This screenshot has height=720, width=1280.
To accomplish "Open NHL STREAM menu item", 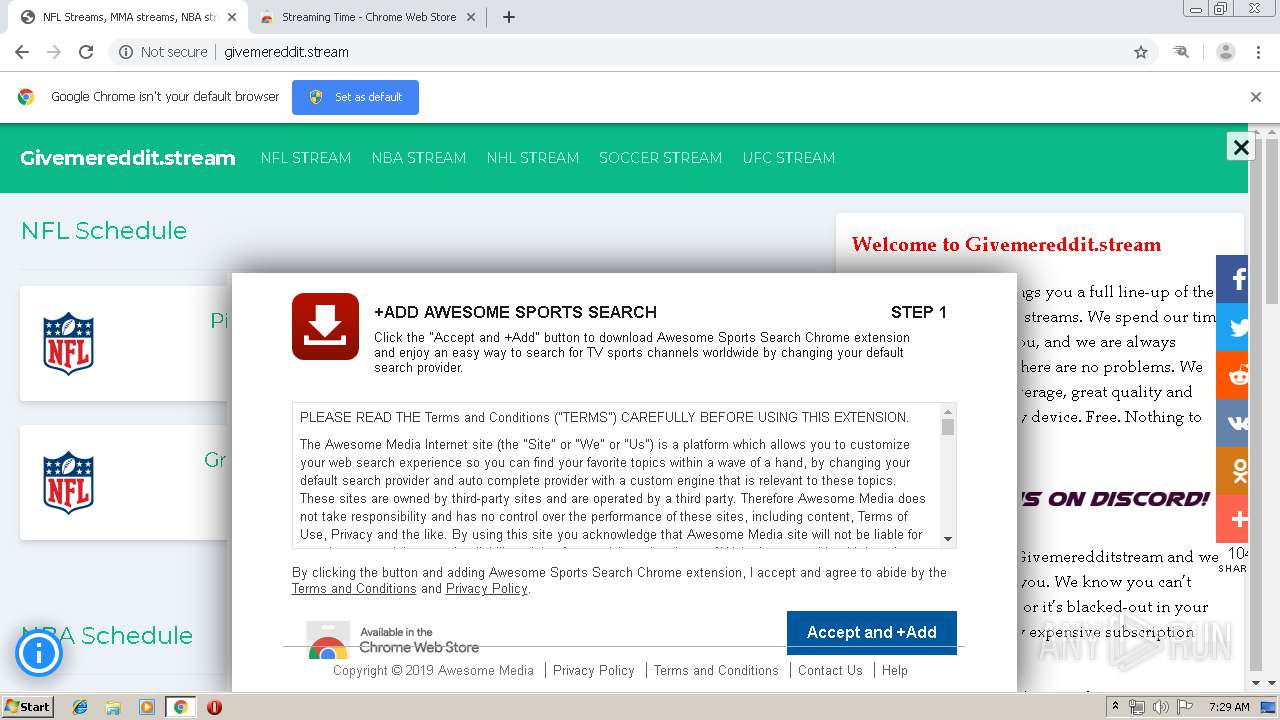I will coord(533,158).
